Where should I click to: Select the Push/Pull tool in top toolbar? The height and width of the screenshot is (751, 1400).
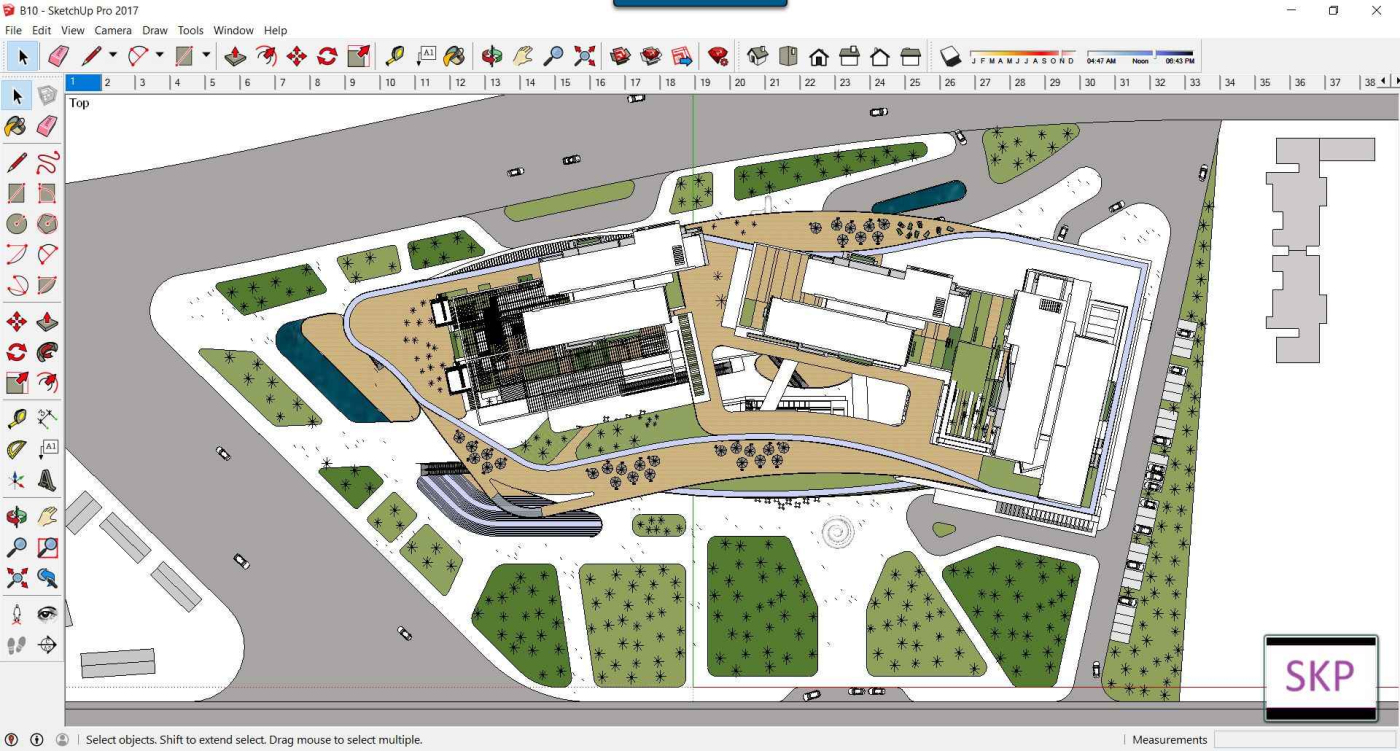[x=235, y=56]
